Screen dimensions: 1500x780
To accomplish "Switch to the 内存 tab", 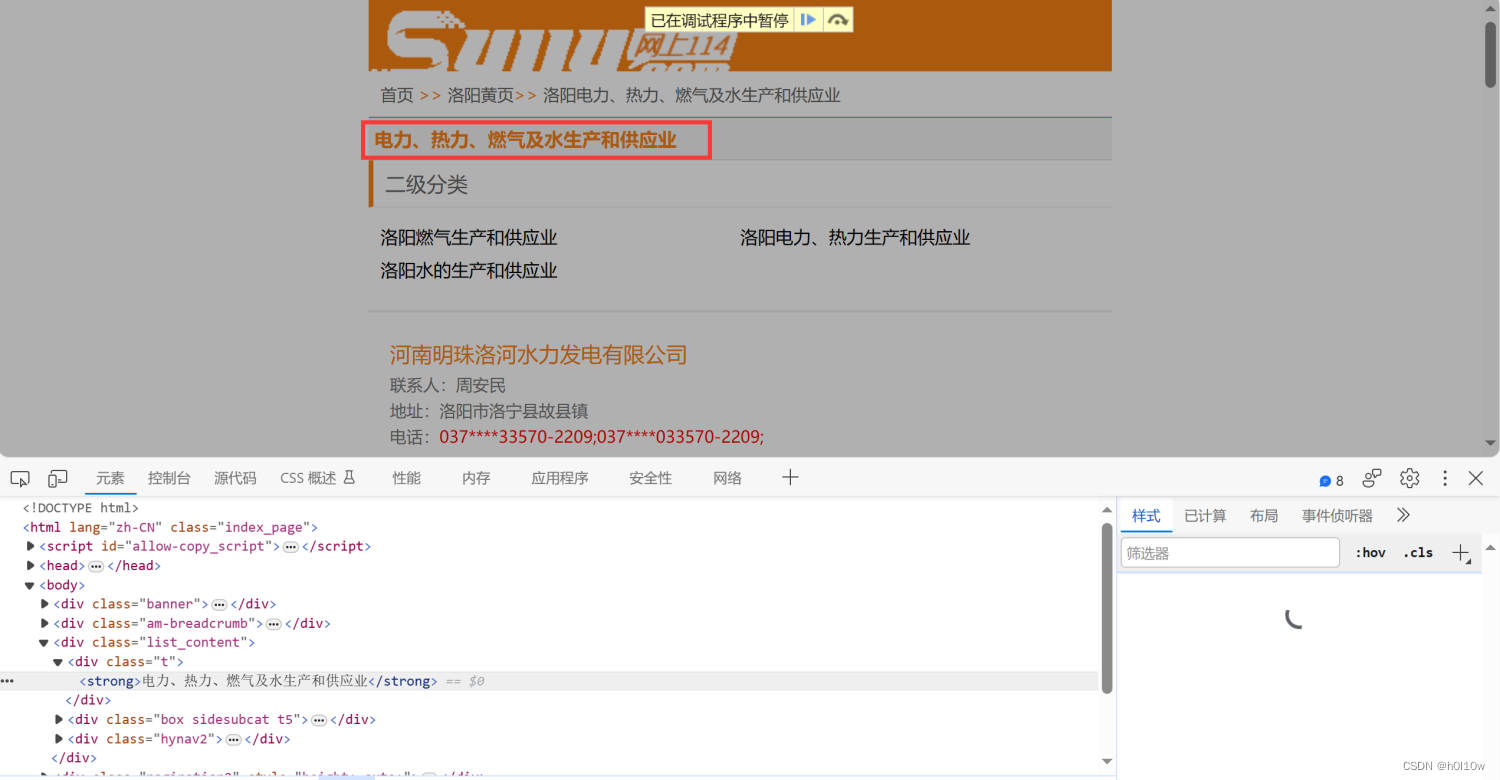I will point(476,478).
